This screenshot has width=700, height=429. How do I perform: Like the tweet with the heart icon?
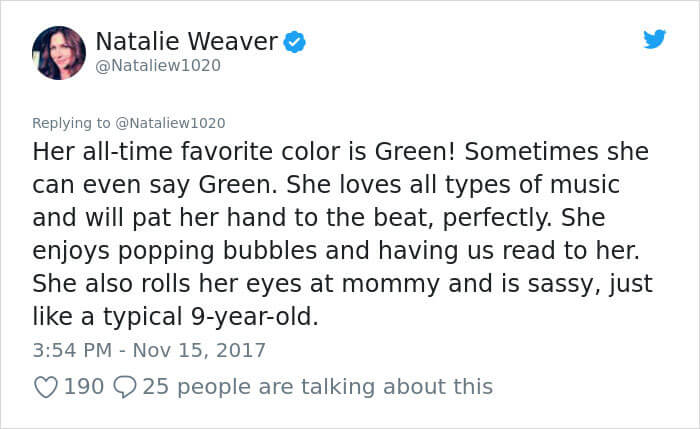tap(46, 386)
